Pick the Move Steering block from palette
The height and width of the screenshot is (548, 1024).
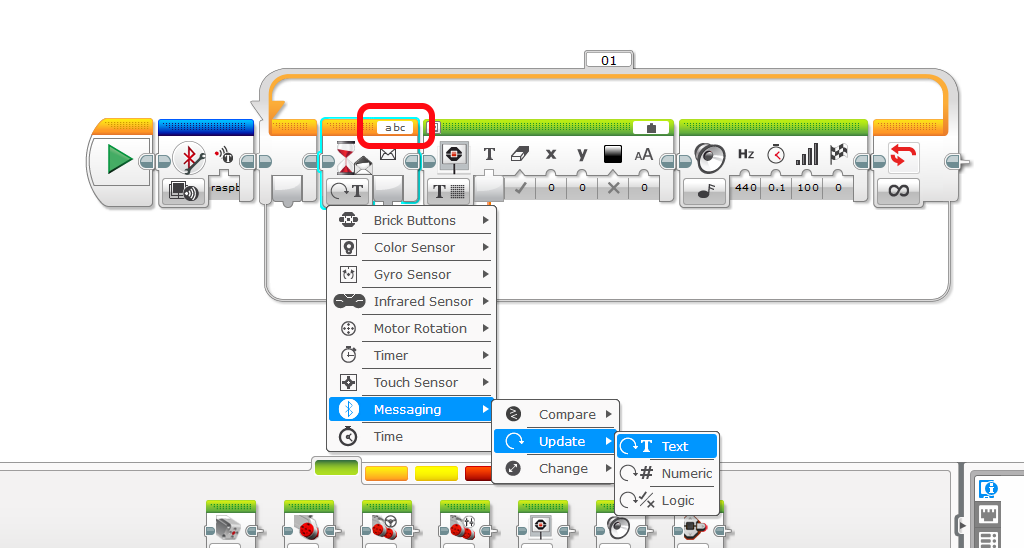[387, 524]
